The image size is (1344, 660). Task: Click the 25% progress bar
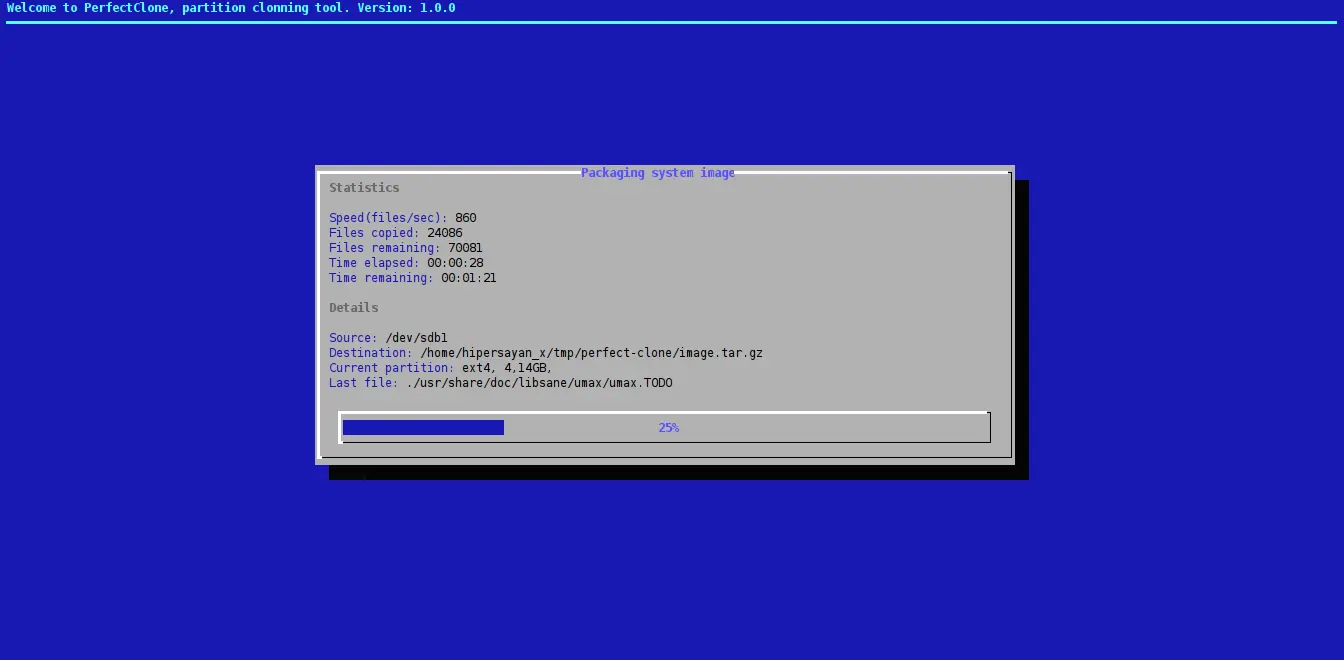[664, 427]
